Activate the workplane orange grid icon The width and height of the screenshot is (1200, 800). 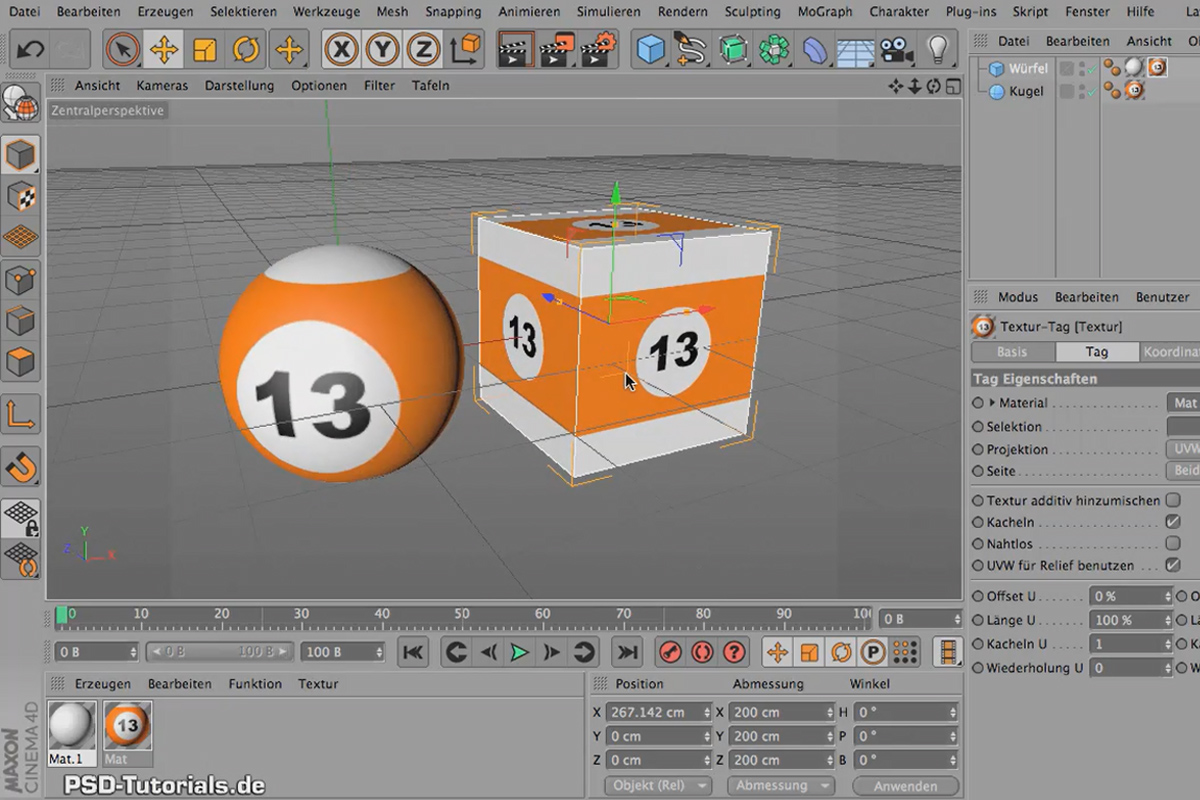pyautogui.click(x=21, y=237)
